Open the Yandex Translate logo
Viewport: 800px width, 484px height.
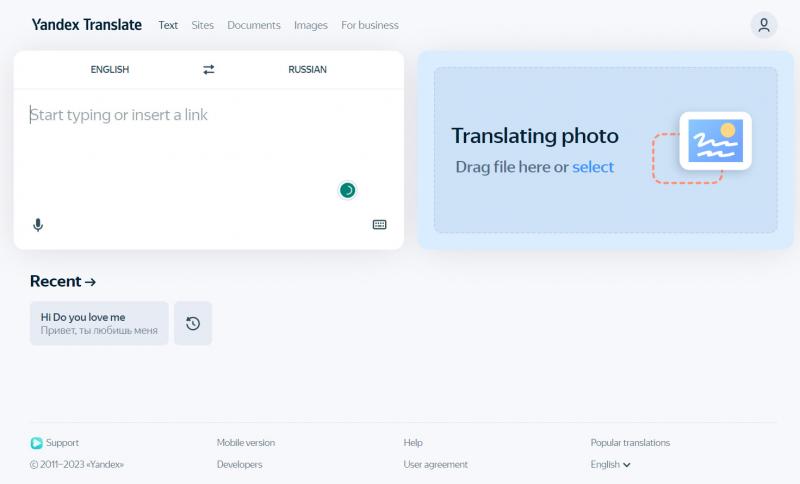pyautogui.click(x=87, y=24)
